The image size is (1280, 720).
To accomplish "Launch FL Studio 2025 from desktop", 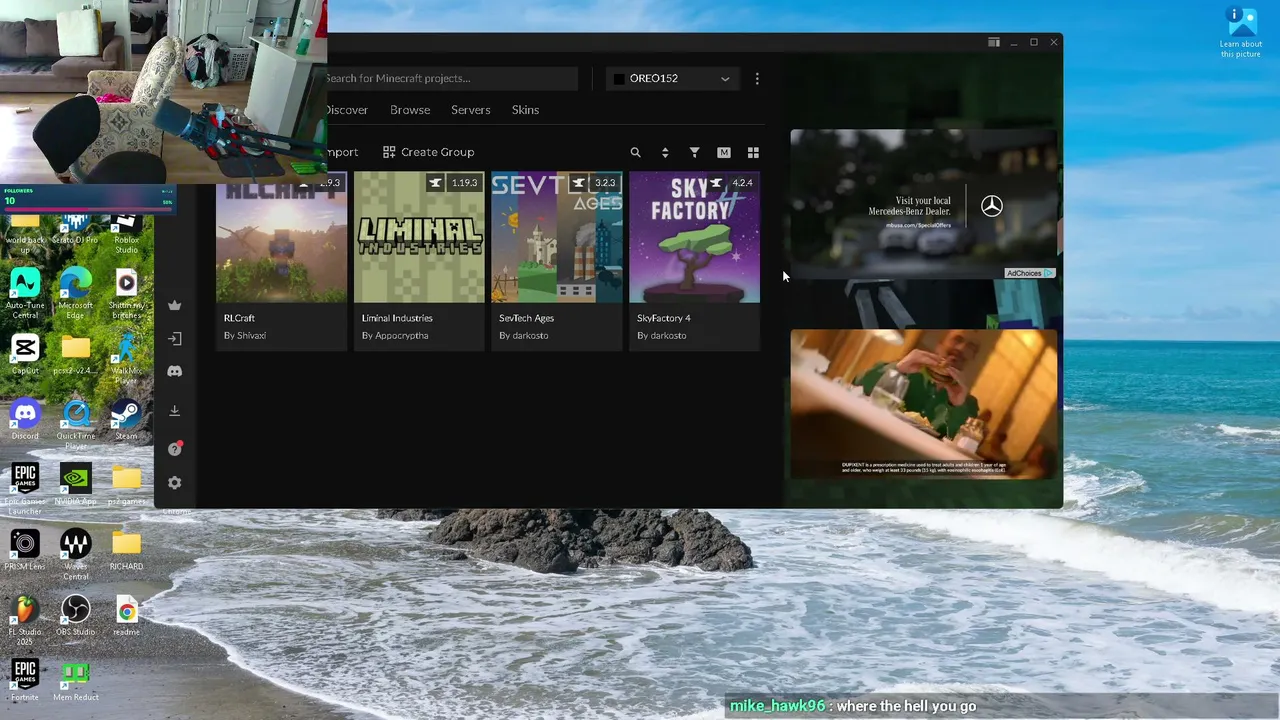I will 25,620.
